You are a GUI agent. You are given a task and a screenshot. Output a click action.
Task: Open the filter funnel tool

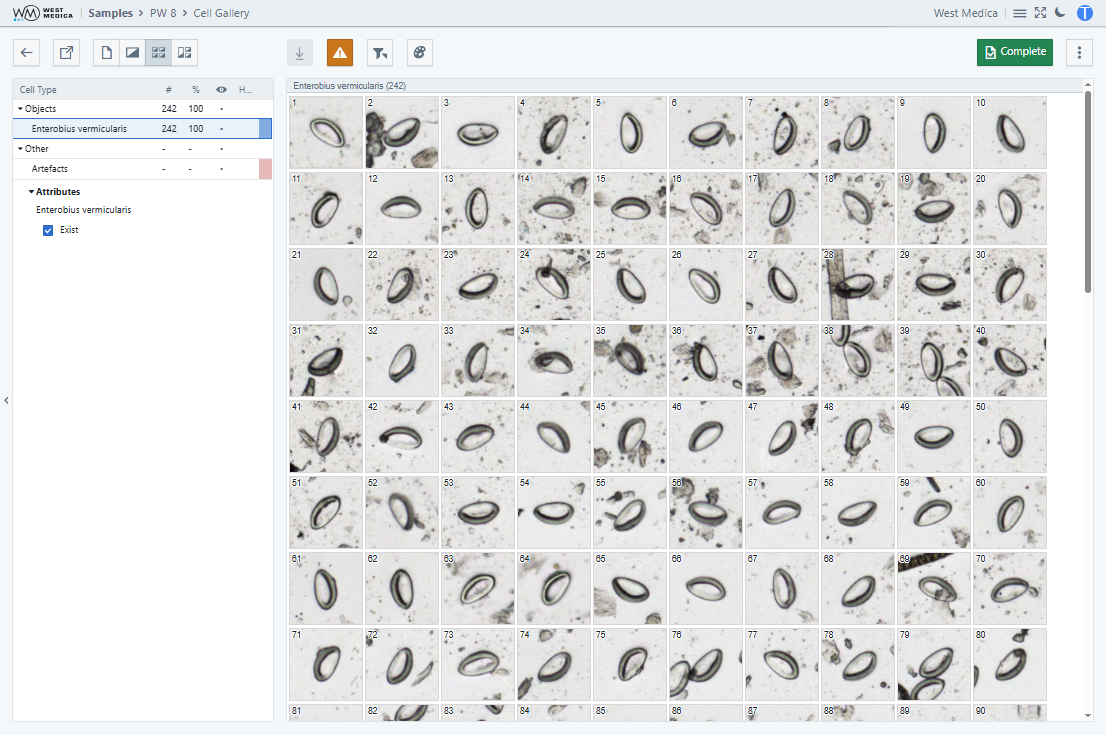(380, 53)
